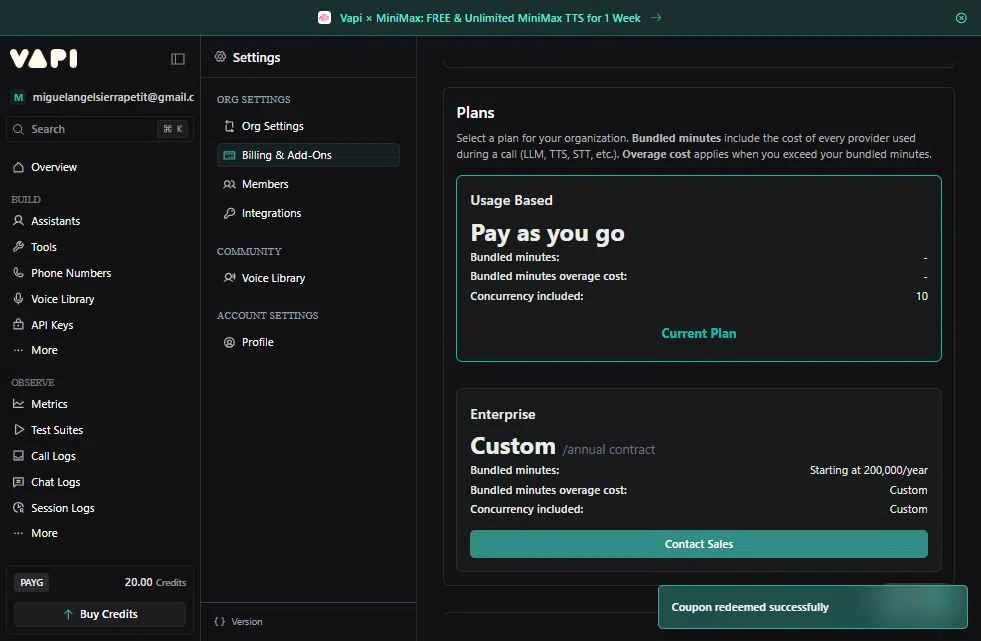
Task: Click the Test Suites play icon
Action: click(x=19, y=430)
